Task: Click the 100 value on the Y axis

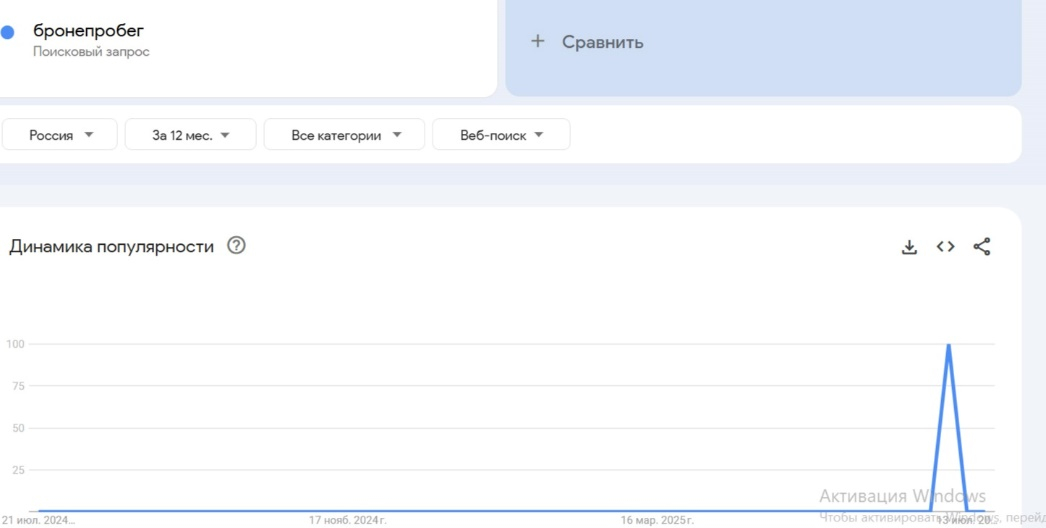Action: 15,344
